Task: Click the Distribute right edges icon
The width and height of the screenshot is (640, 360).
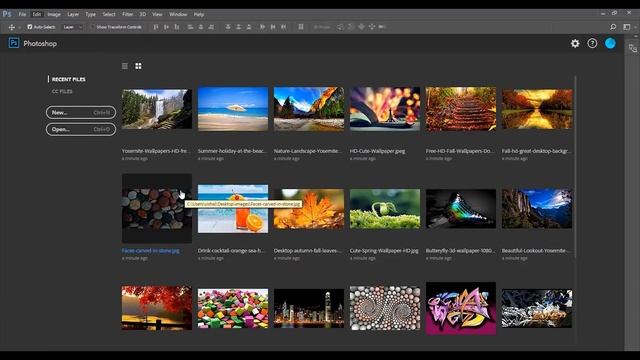Action: (x=283, y=27)
